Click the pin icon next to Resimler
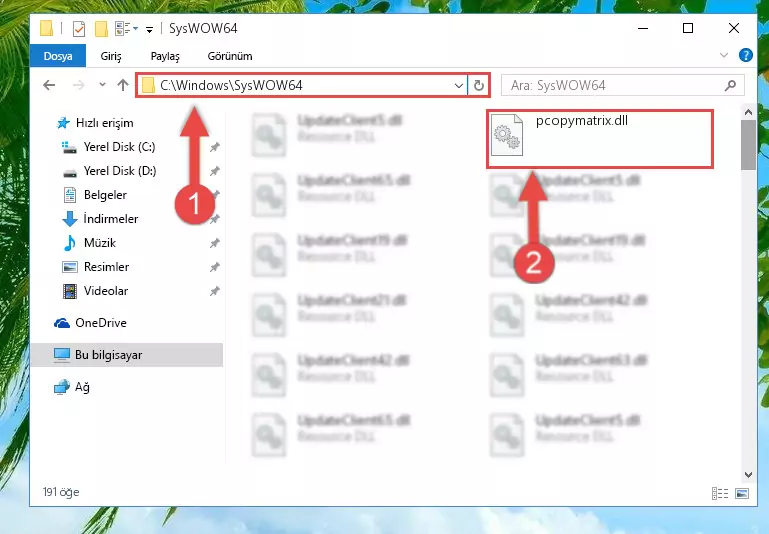Image resolution: width=769 pixels, height=534 pixels. 214,267
